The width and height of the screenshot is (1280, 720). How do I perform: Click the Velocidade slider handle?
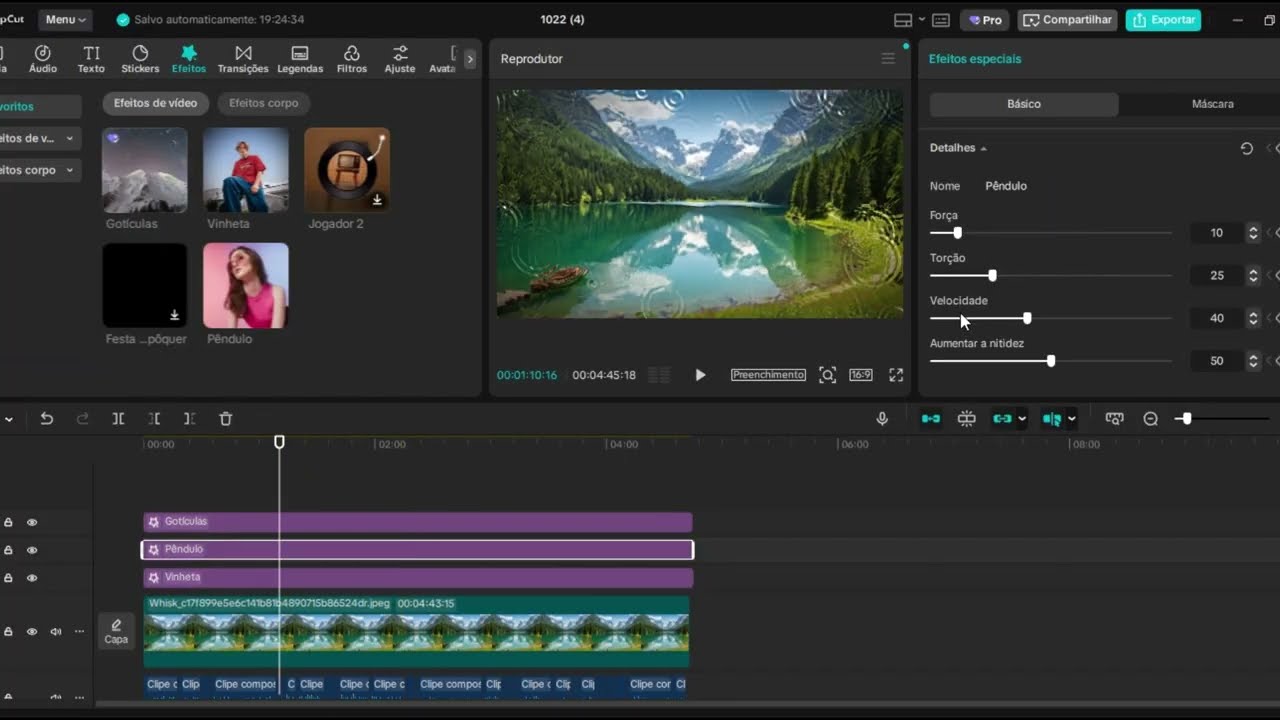point(1027,318)
